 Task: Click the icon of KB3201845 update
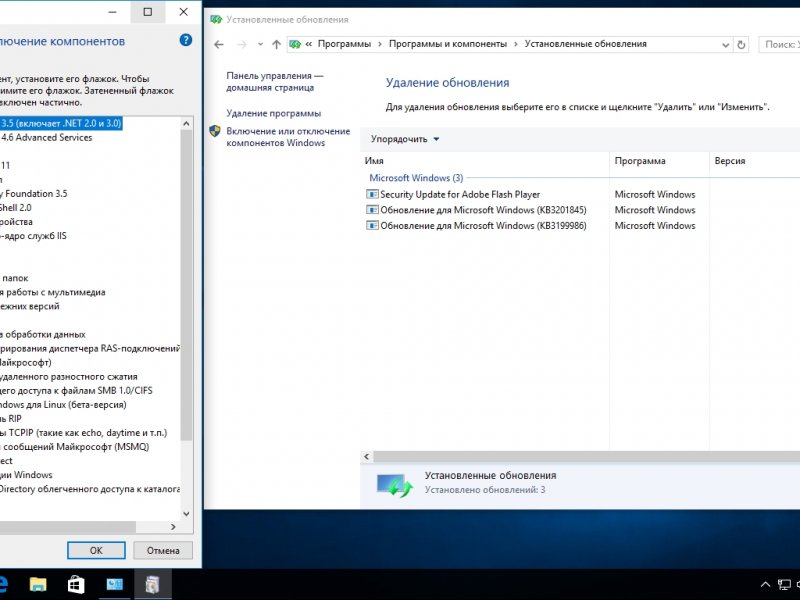372,210
